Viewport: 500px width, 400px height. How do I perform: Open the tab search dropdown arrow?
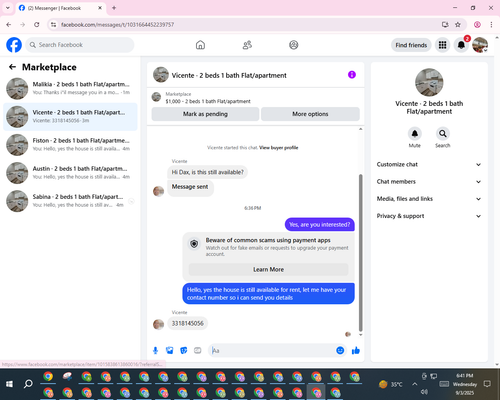(8, 8)
